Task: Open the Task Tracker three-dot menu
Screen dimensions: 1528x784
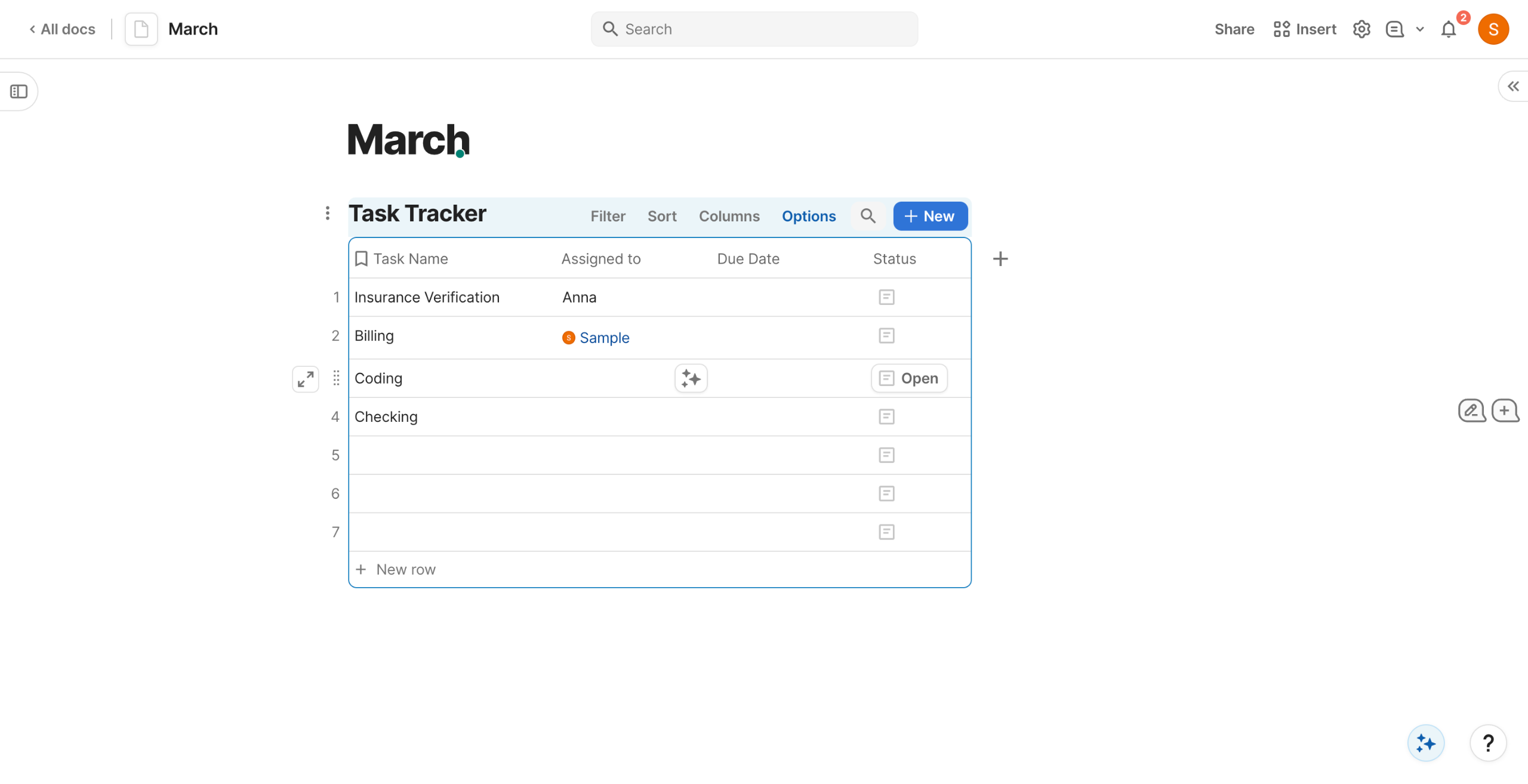Action: coord(328,214)
